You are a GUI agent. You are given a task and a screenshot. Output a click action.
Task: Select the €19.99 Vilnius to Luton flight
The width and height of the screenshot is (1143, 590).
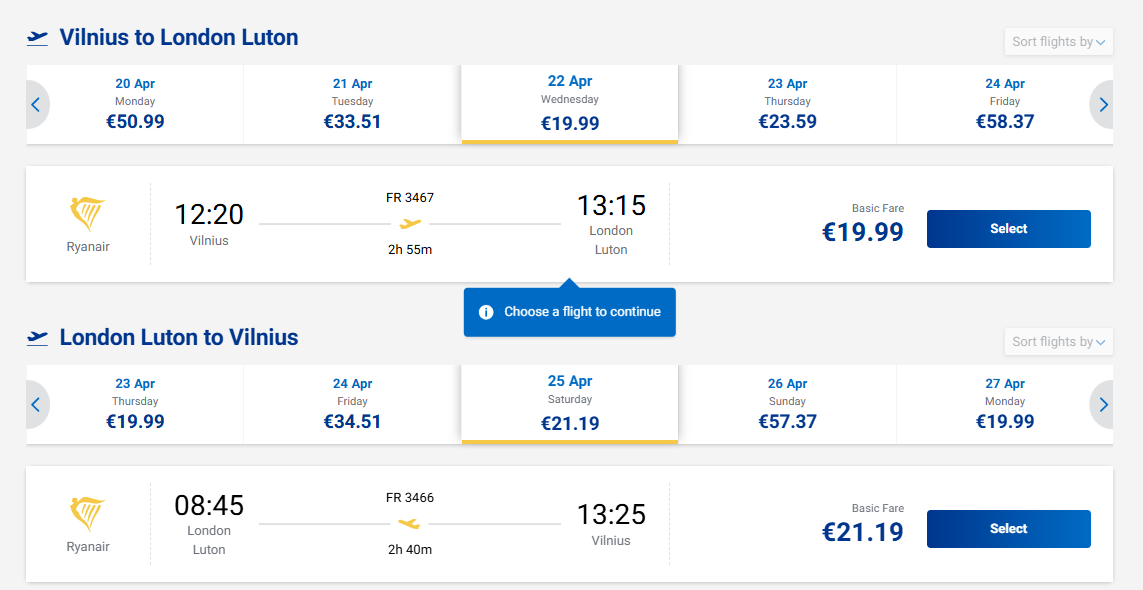pyautogui.click(x=1008, y=229)
